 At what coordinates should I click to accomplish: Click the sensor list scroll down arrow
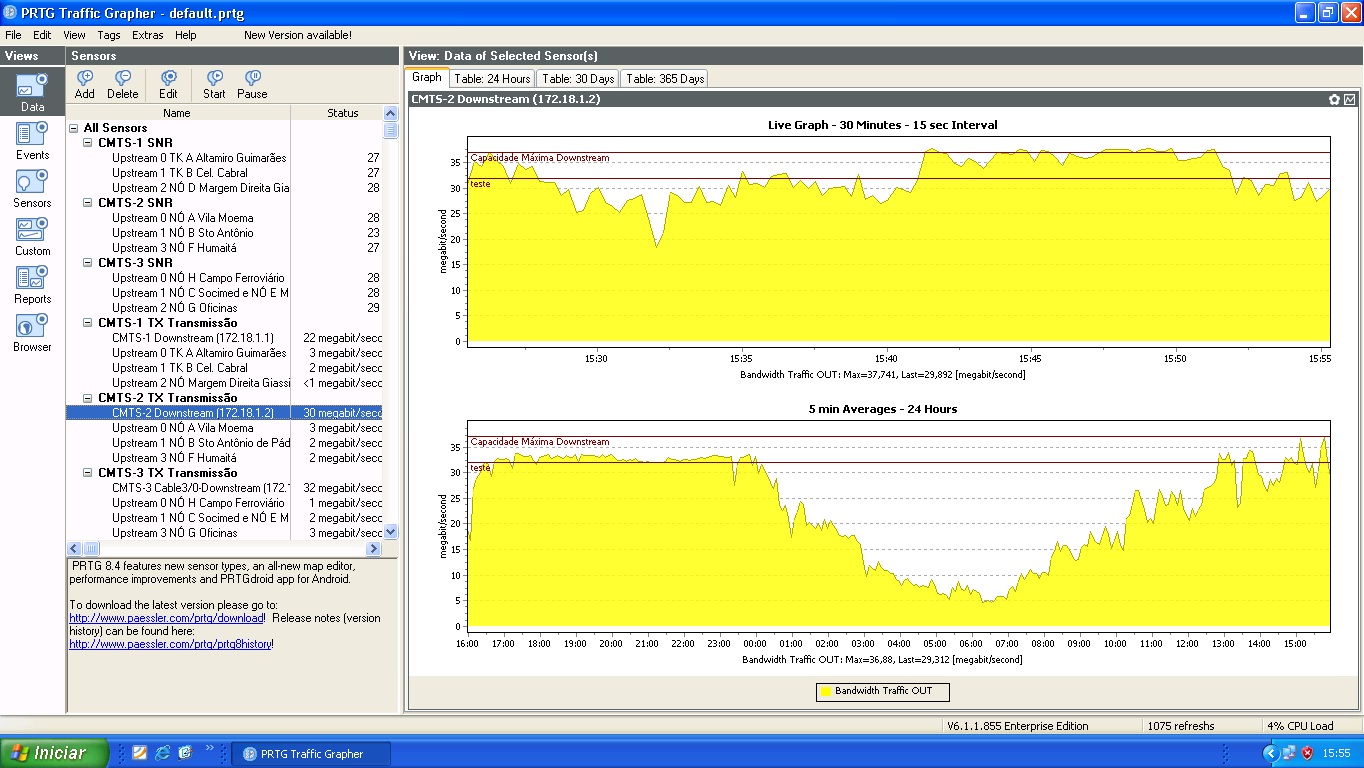391,532
